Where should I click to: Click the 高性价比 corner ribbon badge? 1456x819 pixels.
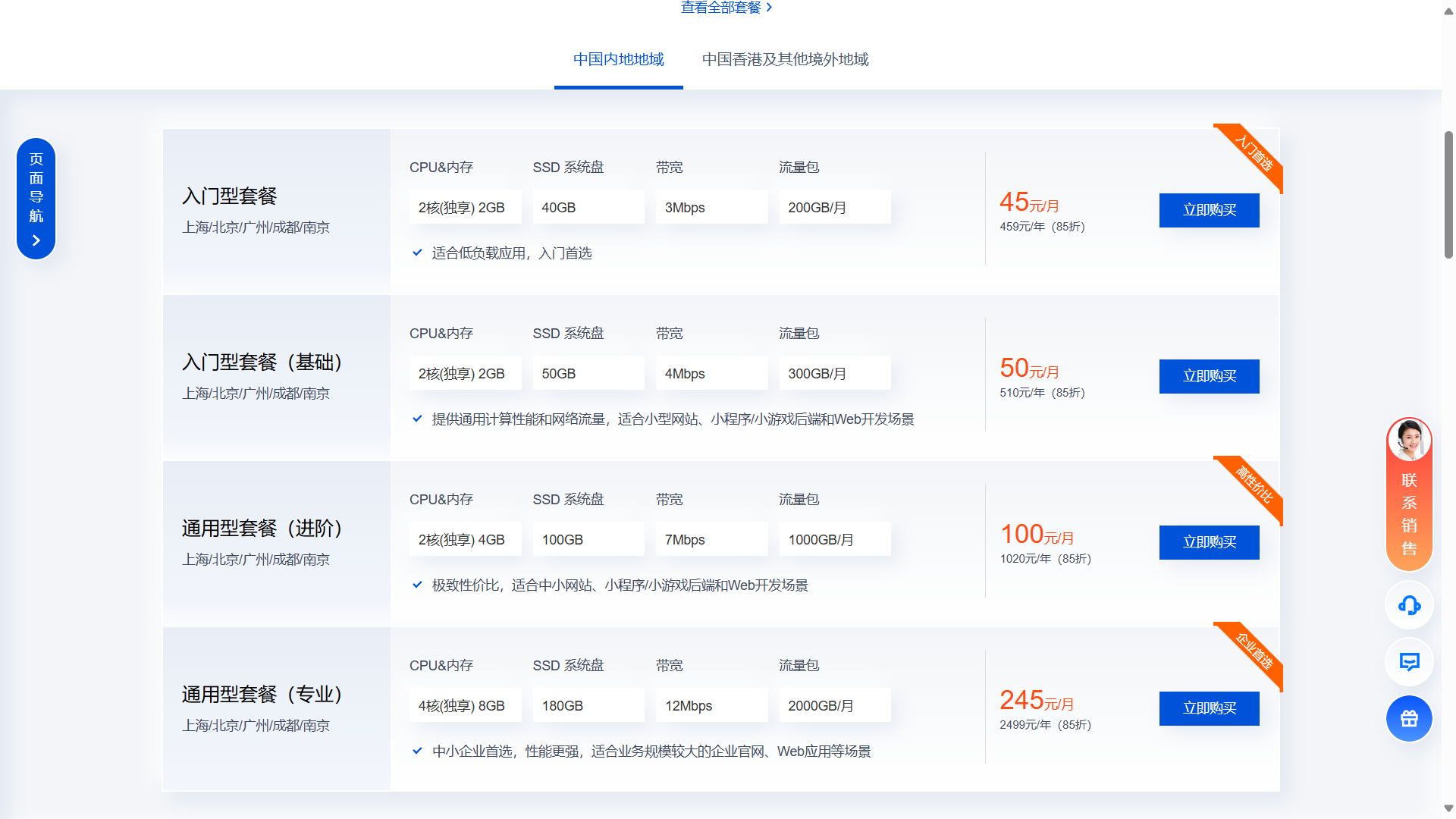[x=1255, y=485]
